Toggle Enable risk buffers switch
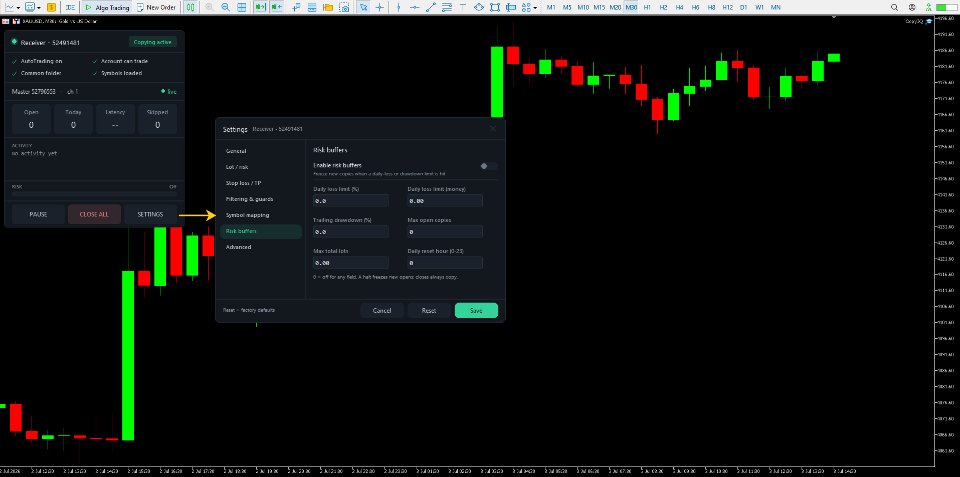 (x=489, y=166)
